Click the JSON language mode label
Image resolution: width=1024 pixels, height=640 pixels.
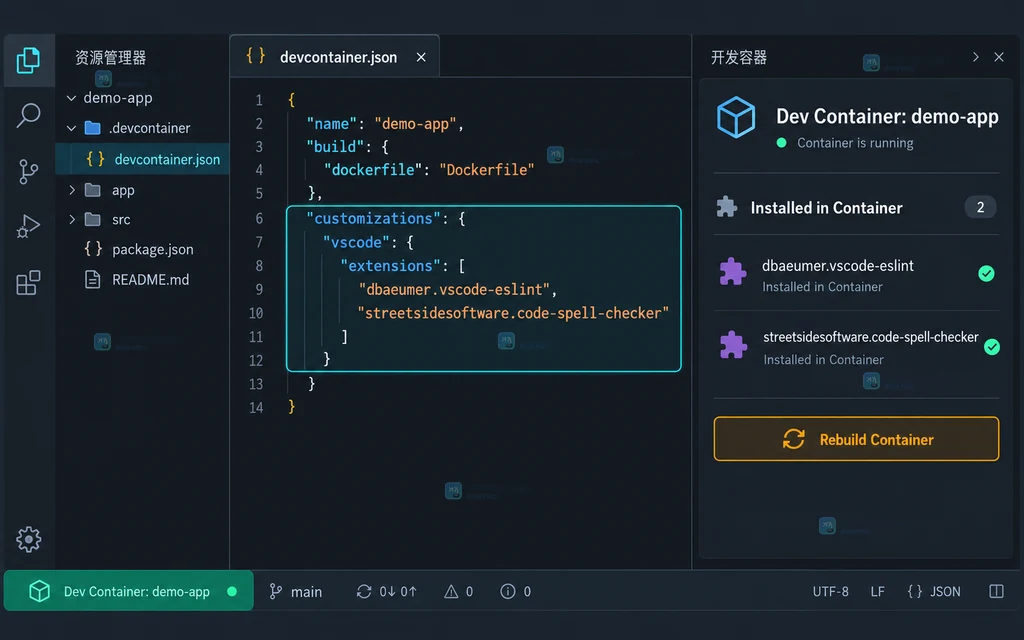(x=945, y=592)
